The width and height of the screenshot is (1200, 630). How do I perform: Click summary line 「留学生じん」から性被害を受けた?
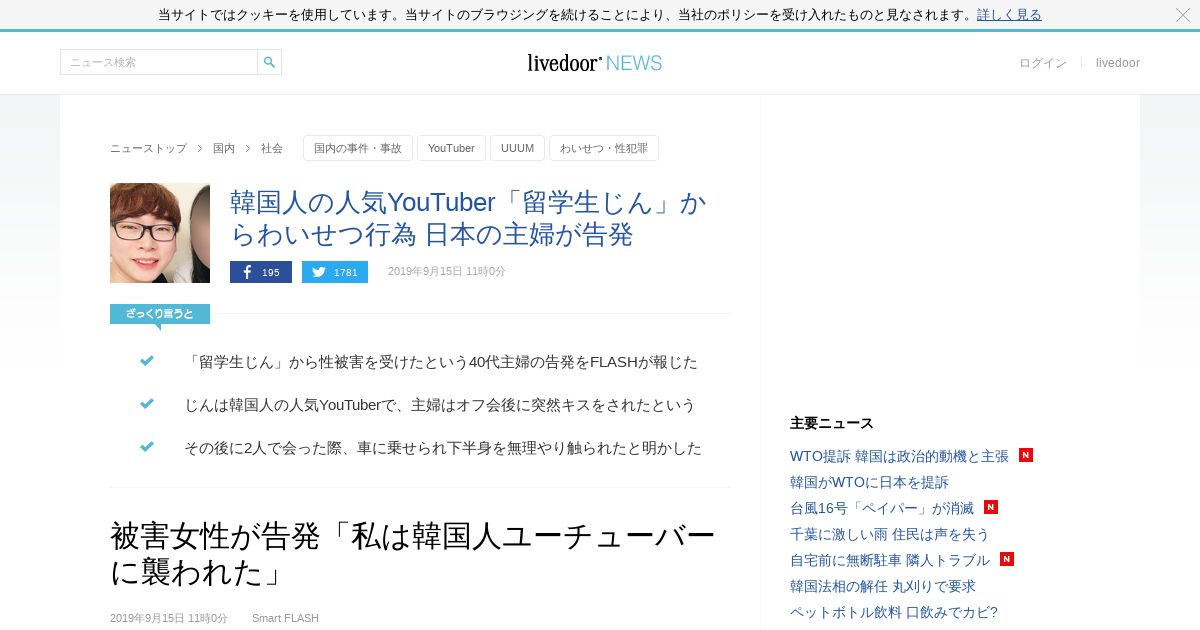441,362
